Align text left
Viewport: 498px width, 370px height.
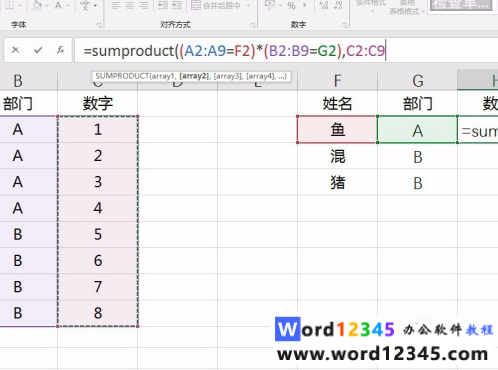(x=116, y=5)
